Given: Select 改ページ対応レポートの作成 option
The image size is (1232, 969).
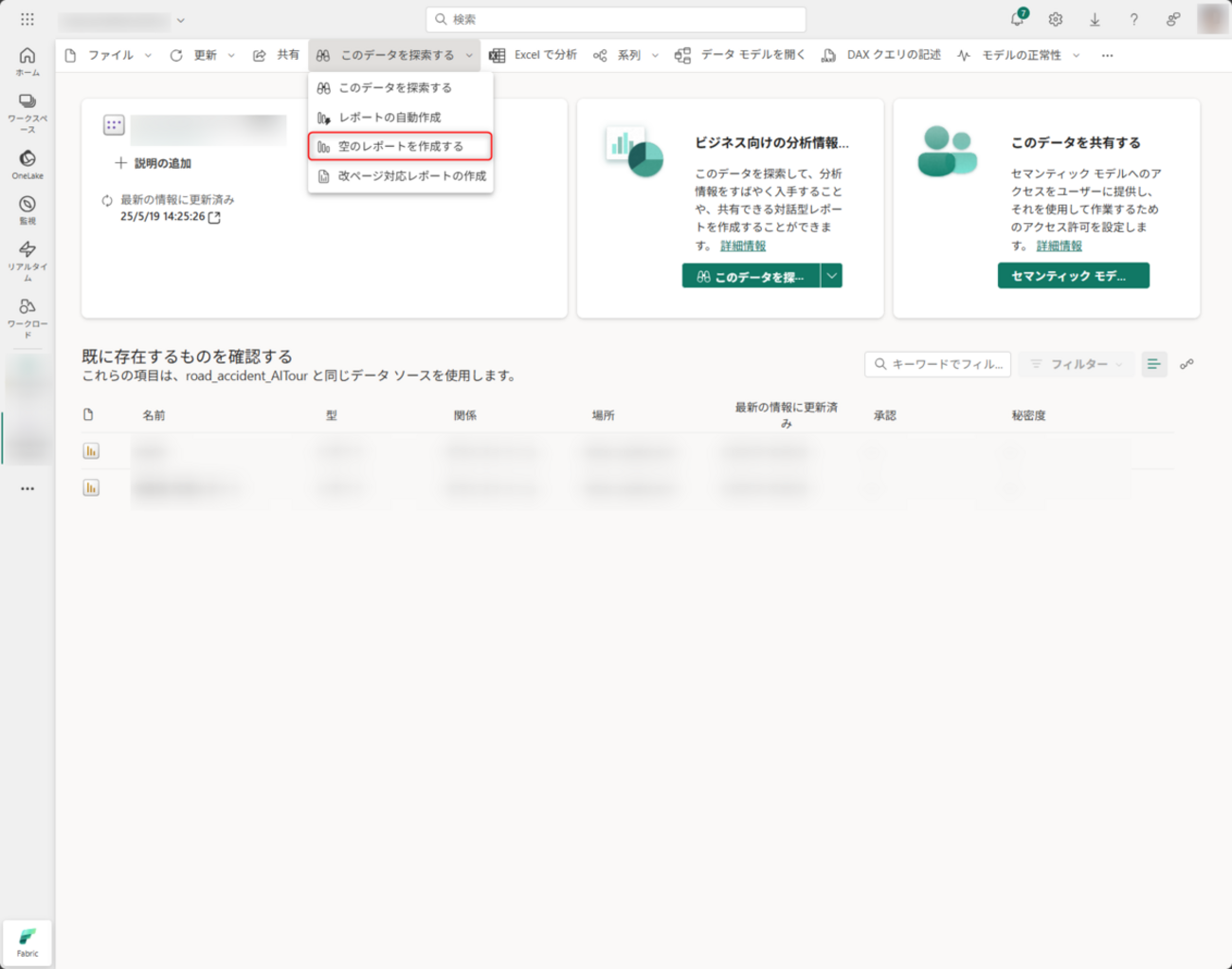Looking at the screenshot, I should [411, 176].
